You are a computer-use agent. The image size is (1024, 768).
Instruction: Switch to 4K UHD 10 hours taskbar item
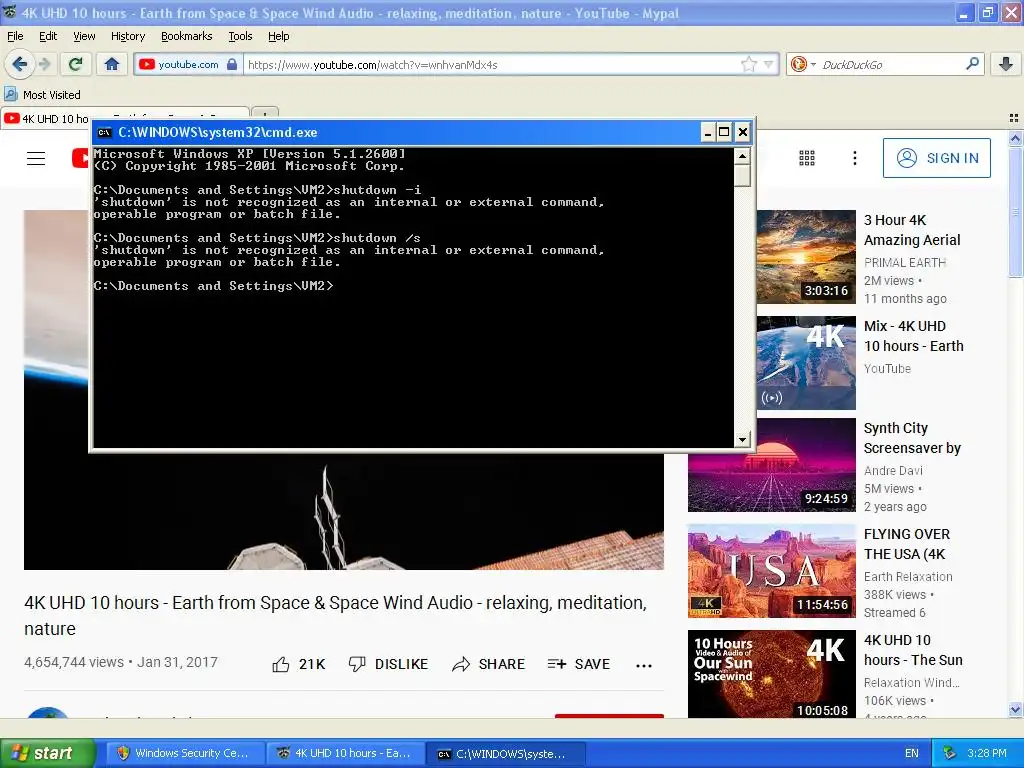[344, 753]
